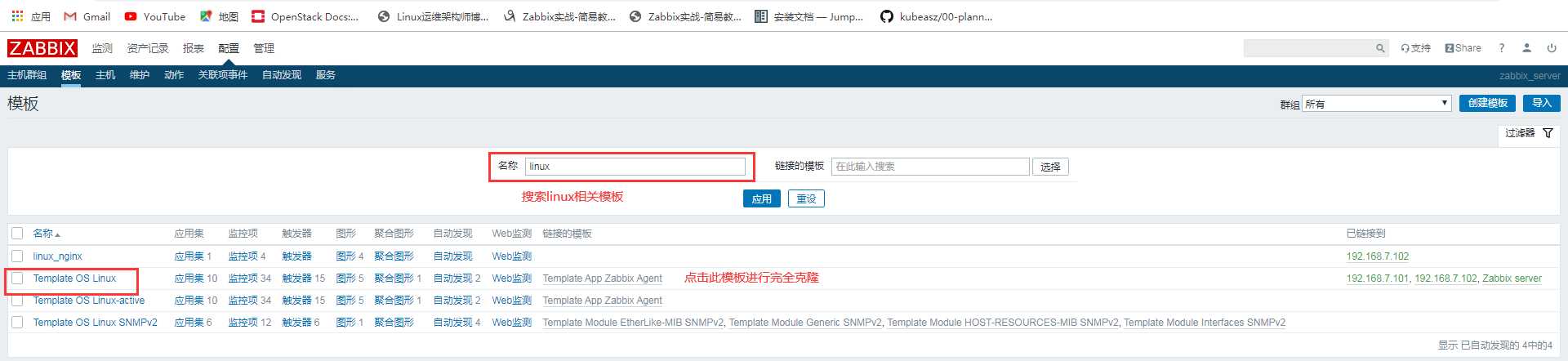The height and width of the screenshot is (361, 1568).
Task: Switch to 主机群组 submenu
Action: click(27, 75)
